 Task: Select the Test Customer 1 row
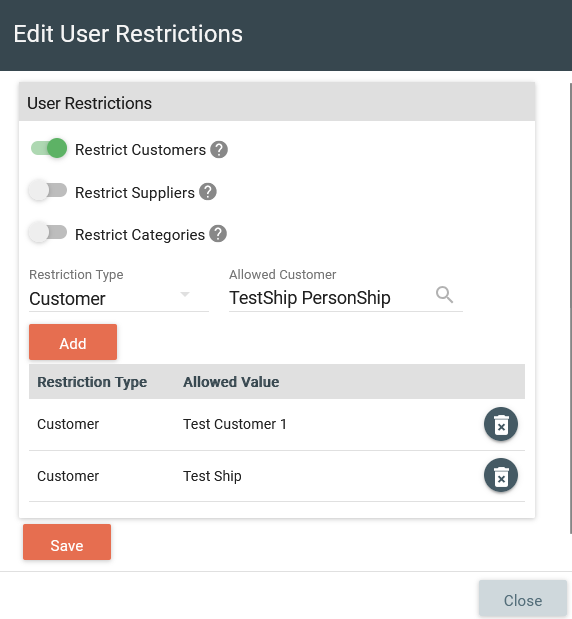[x=277, y=424]
